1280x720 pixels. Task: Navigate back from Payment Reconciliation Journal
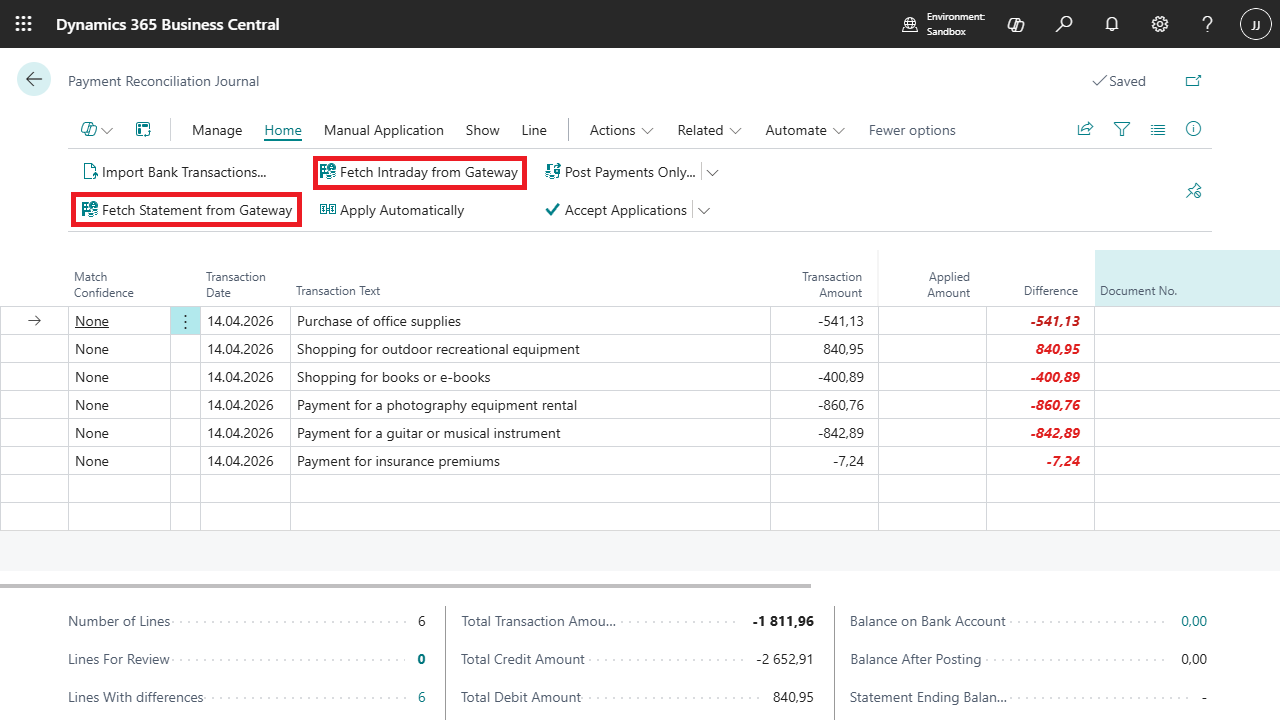pos(33,79)
